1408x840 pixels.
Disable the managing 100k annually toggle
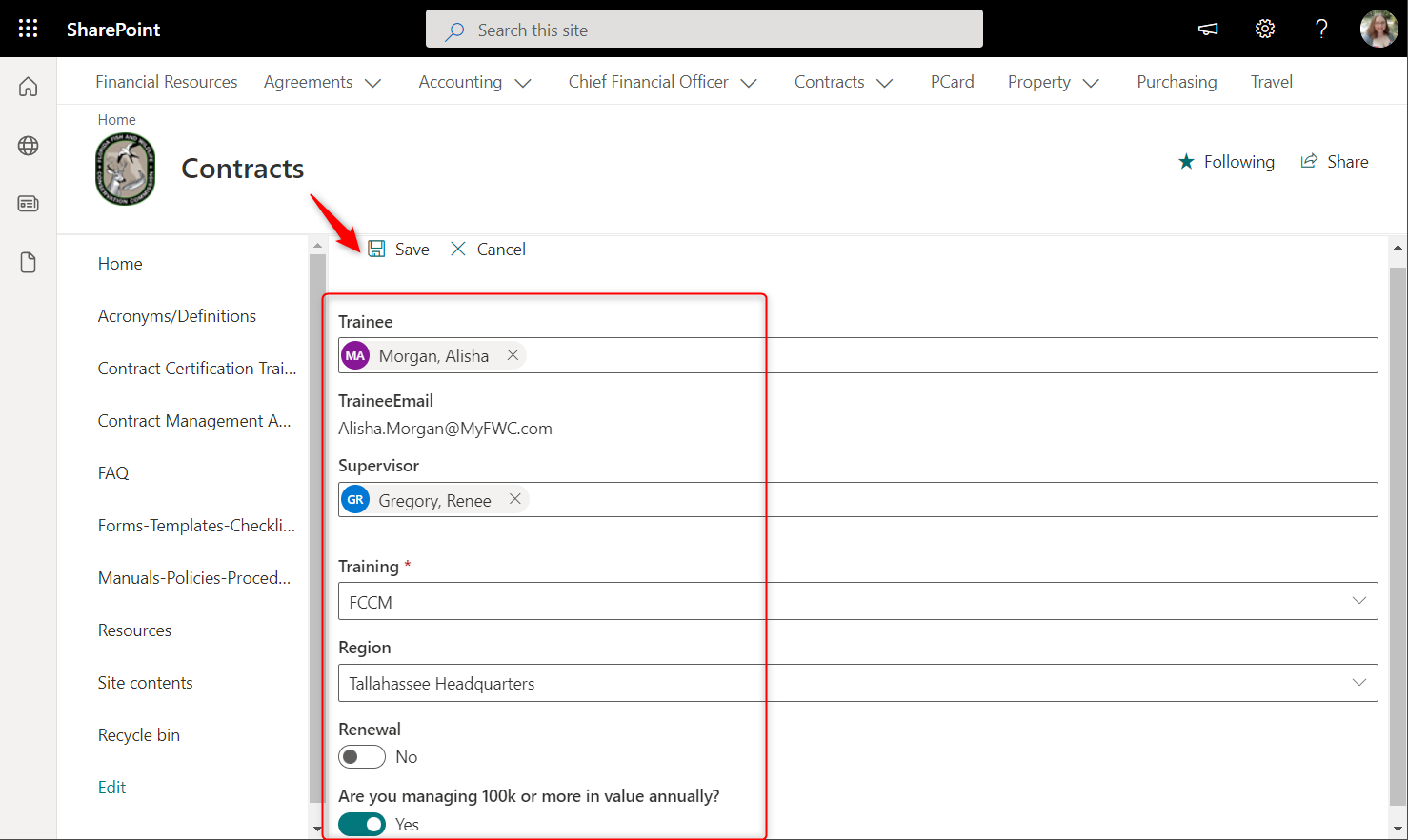click(362, 824)
